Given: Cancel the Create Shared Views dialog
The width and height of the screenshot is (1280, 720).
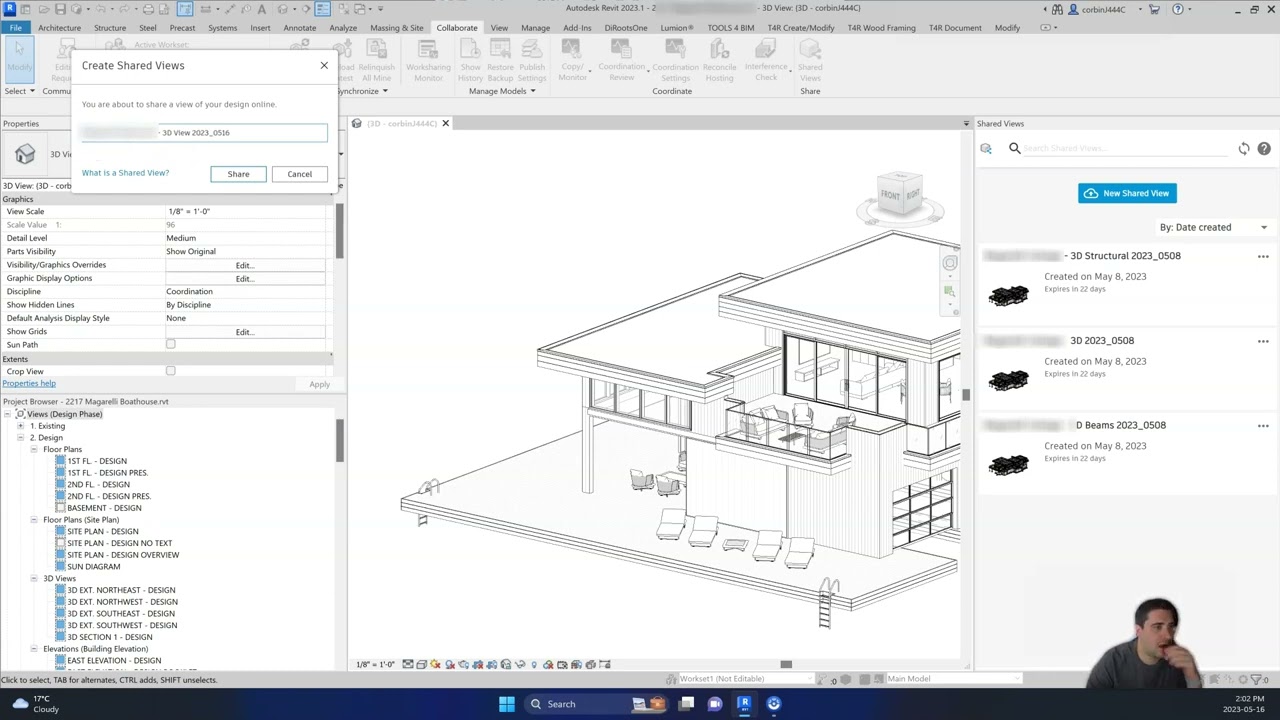Looking at the screenshot, I should tap(299, 174).
